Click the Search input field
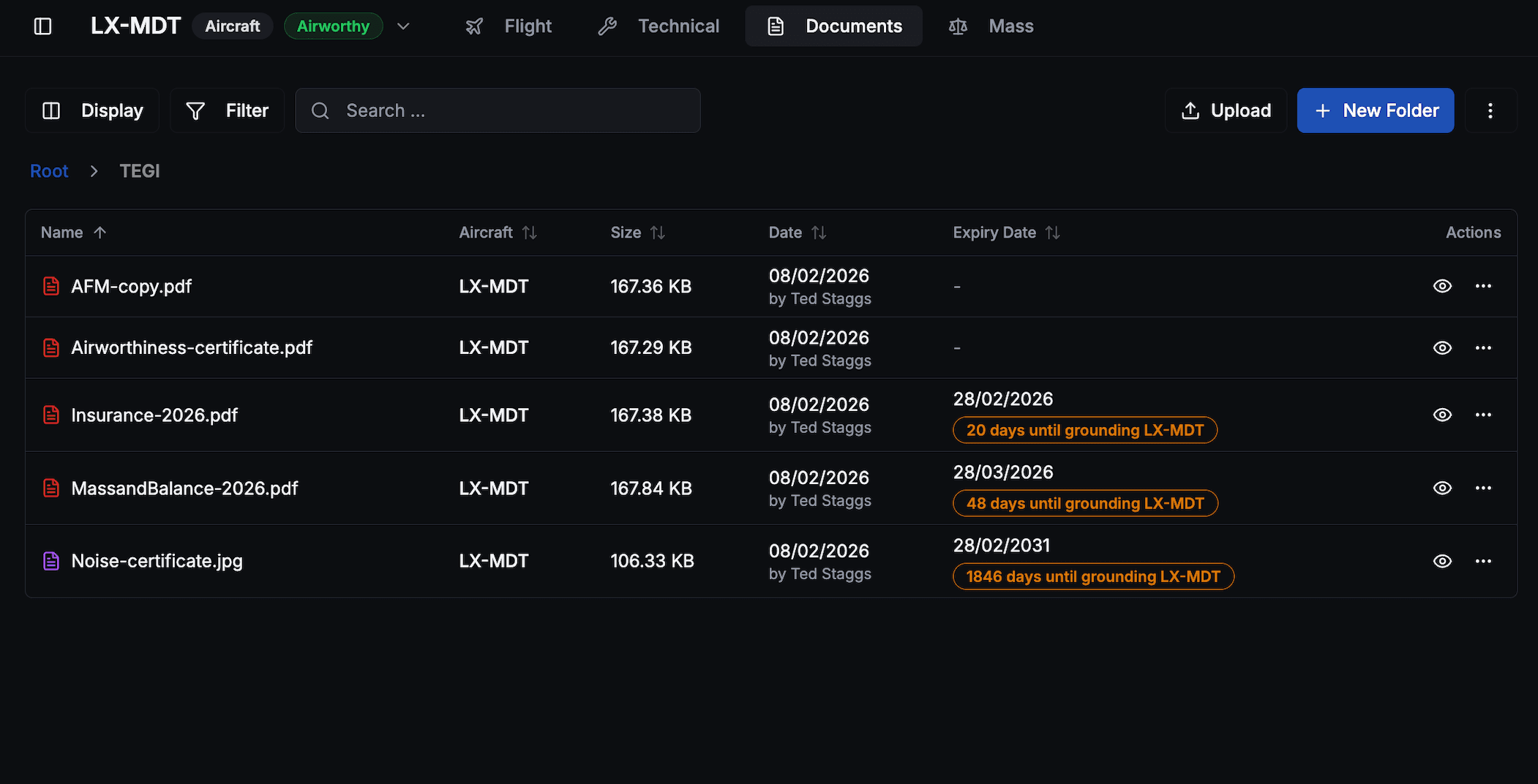 pyautogui.click(x=498, y=110)
